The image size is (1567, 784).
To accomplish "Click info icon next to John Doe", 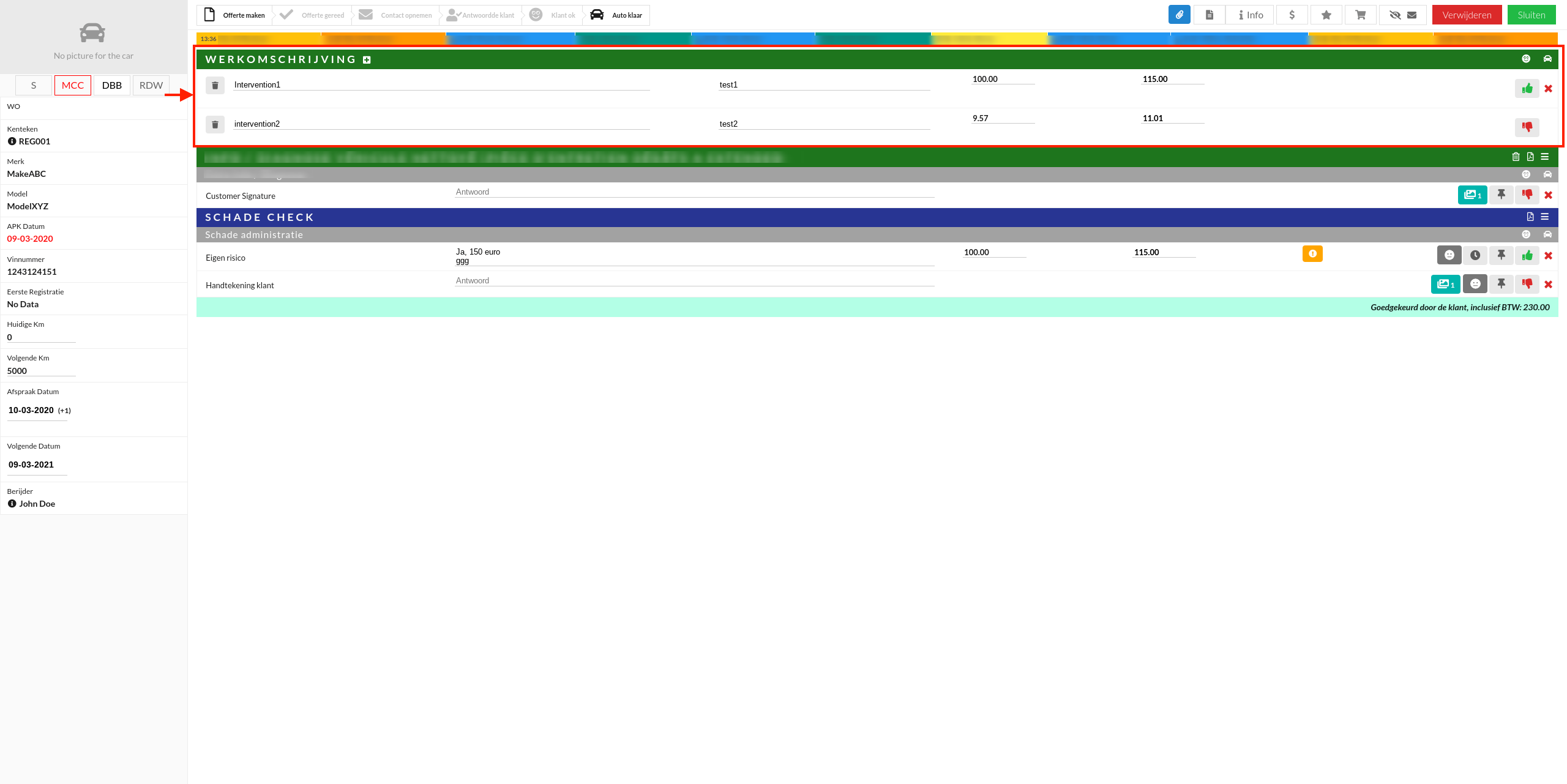I will point(12,504).
